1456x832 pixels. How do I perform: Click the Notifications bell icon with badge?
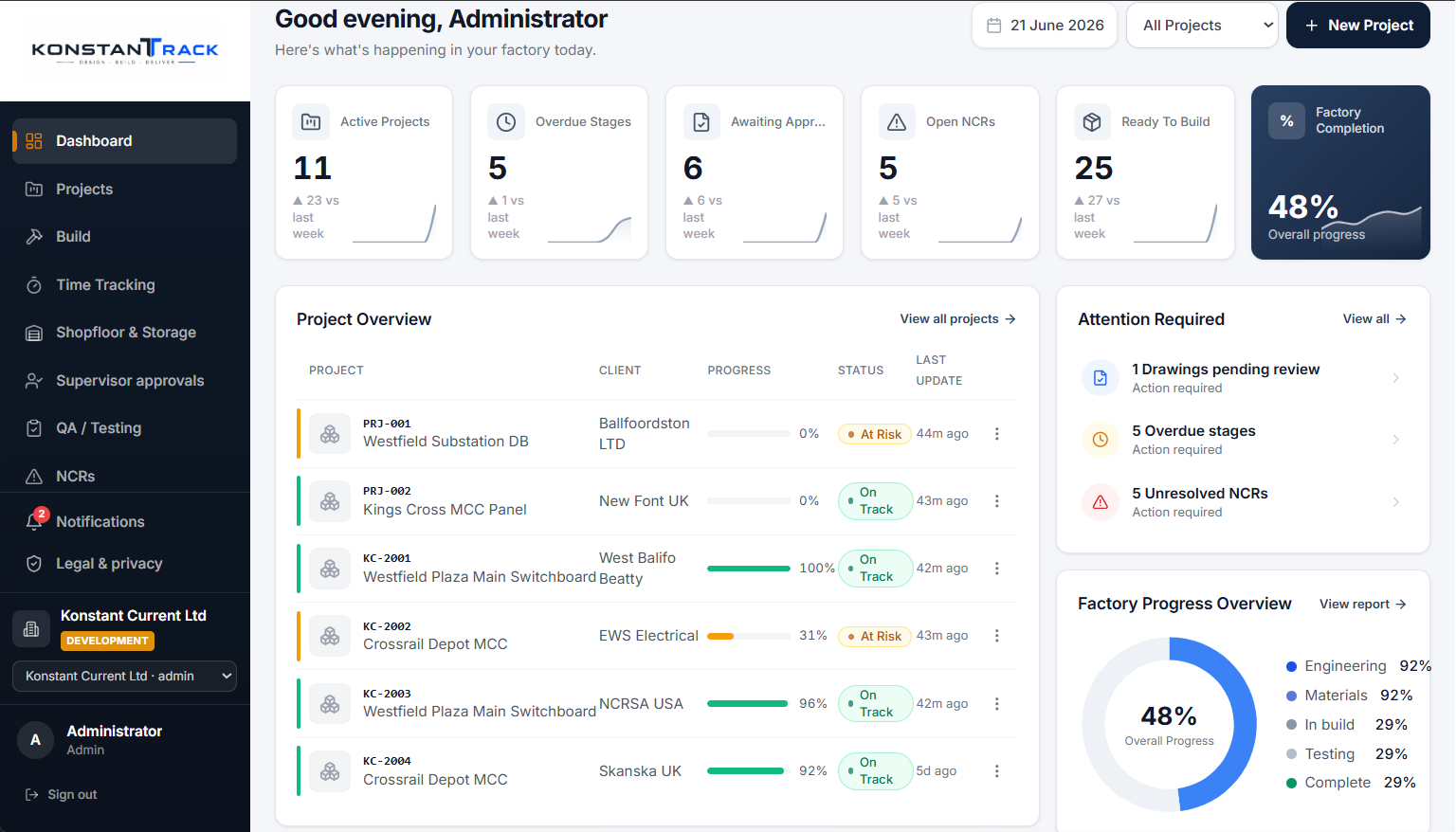pos(34,522)
